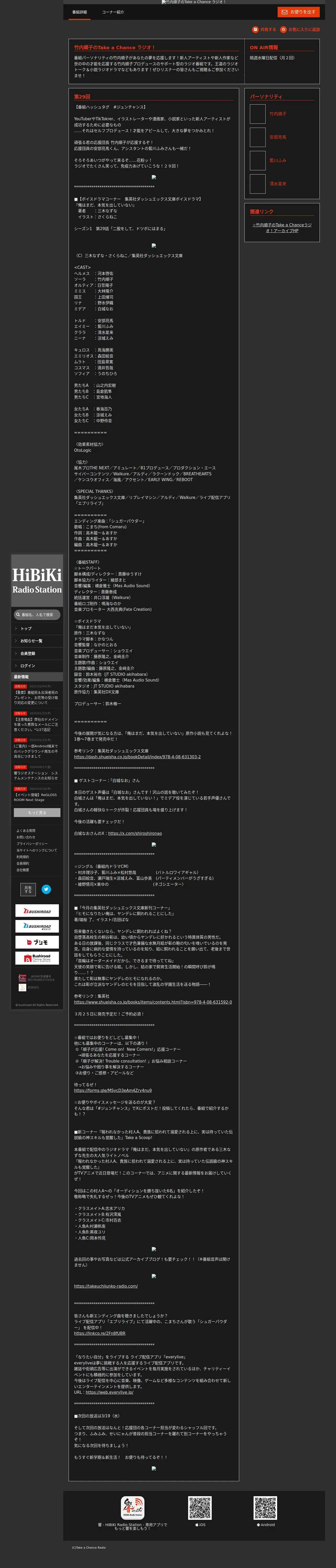The width and height of the screenshot is (336, 1568).
Task: Open ログイン in the sidebar menu
Action: point(37,666)
